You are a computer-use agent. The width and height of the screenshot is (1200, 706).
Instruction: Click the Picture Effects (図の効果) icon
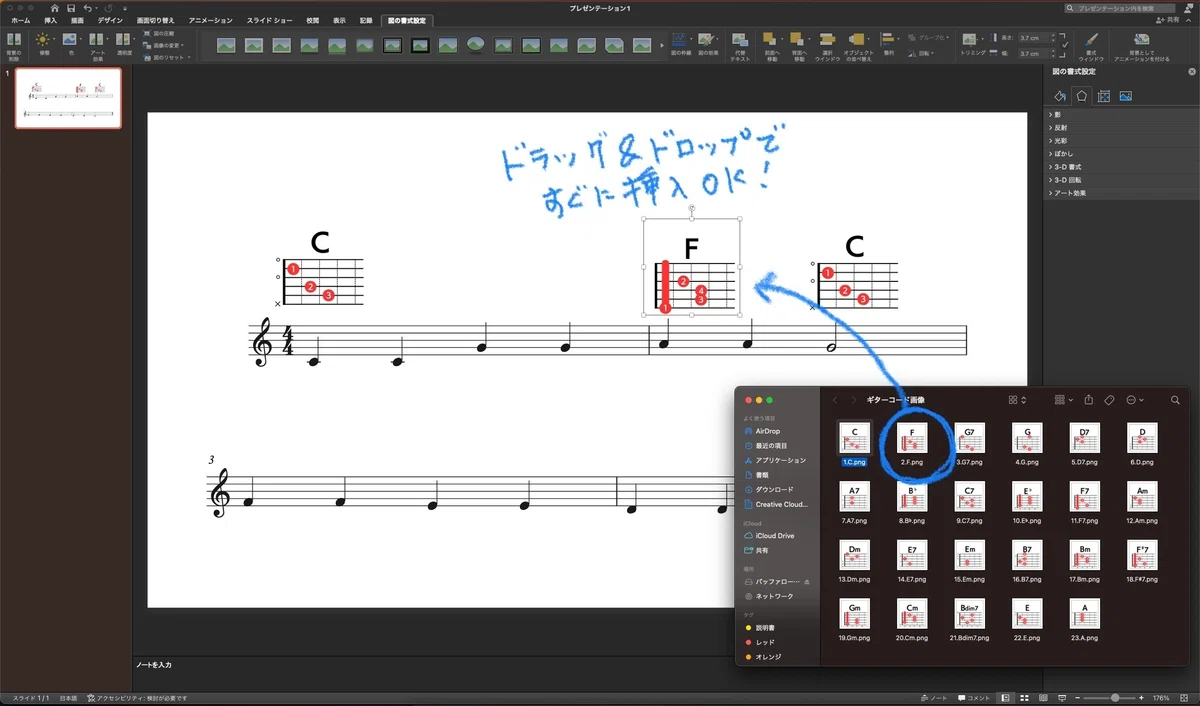(x=708, y=40)
